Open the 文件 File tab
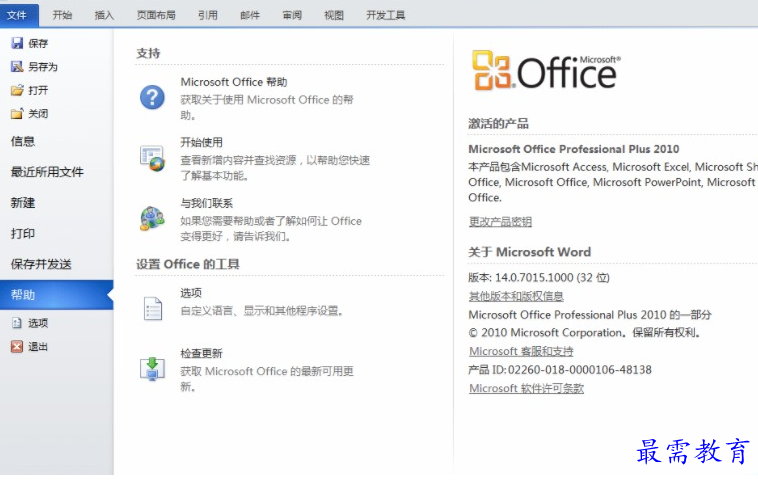758x483 pixels. point(18,15)
